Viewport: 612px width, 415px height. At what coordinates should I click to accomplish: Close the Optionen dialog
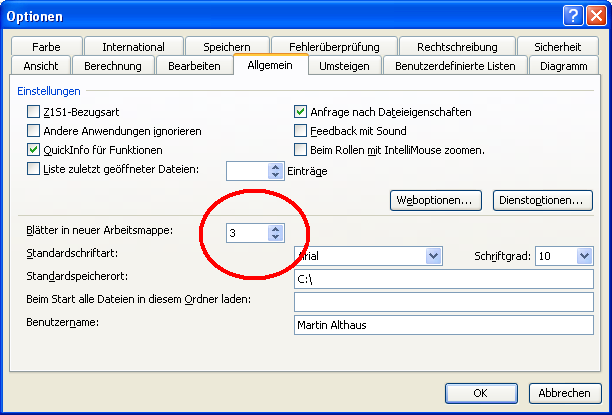click(594, 15)
